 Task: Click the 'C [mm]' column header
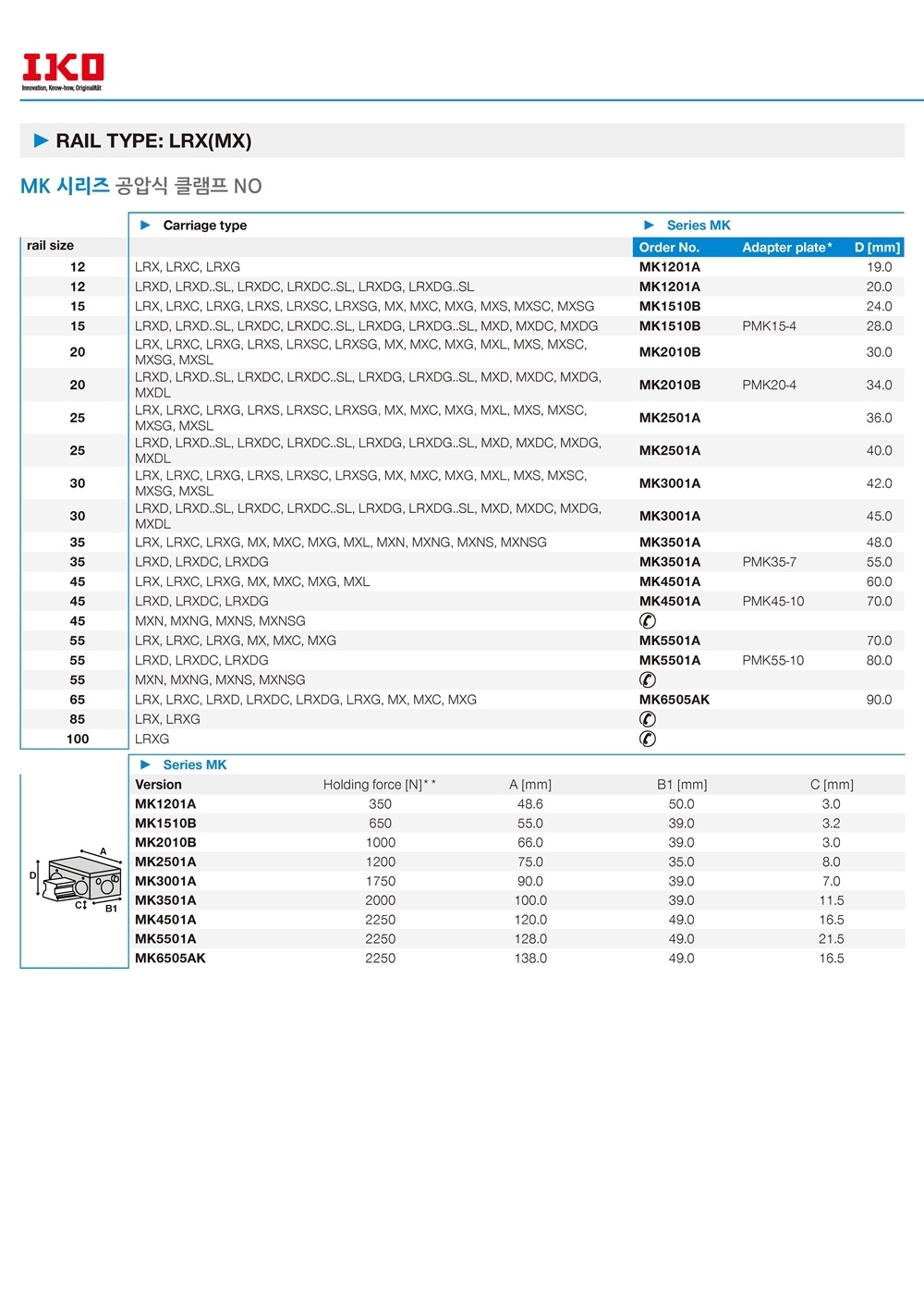tap(832, 785)
